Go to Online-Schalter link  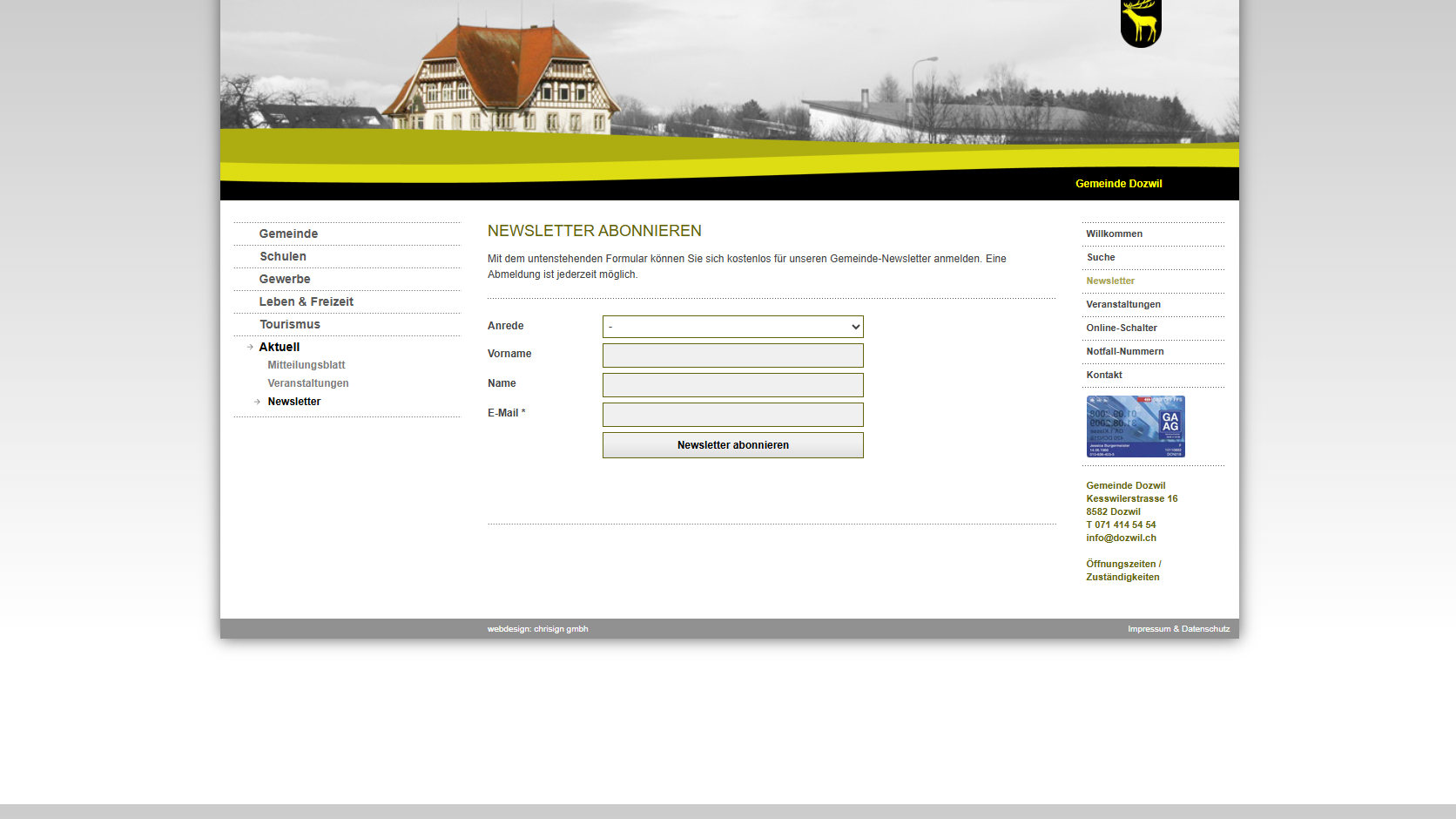1122,328
